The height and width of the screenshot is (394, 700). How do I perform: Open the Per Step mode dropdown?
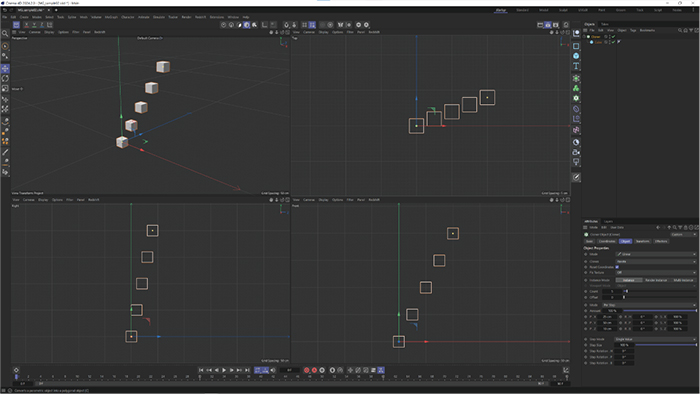649,305
